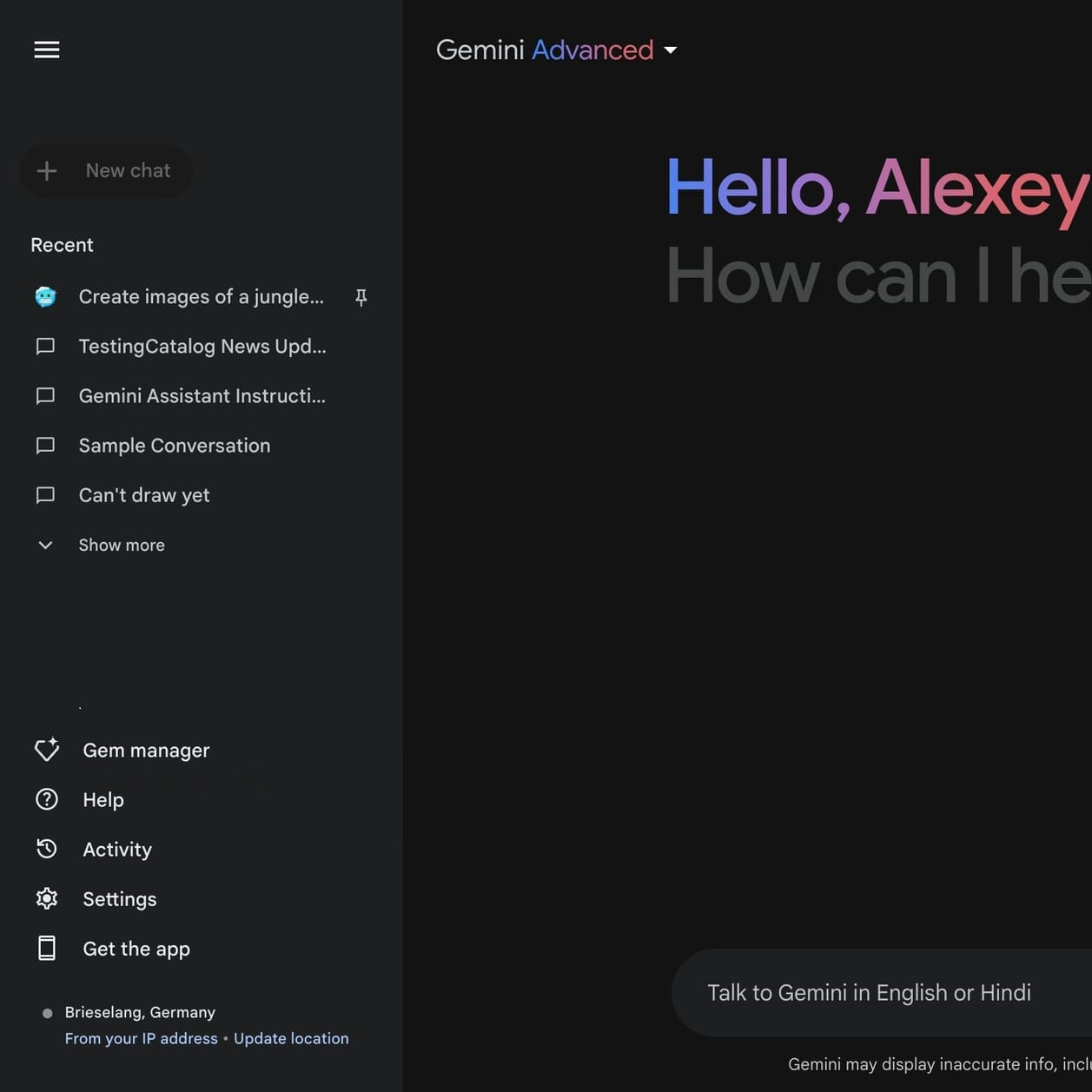Viewport: 1092px width, 1092px height.
Task: Focus the 'Talk to Gemini in English or Hindi' field
Action: [x=882, y=992]
